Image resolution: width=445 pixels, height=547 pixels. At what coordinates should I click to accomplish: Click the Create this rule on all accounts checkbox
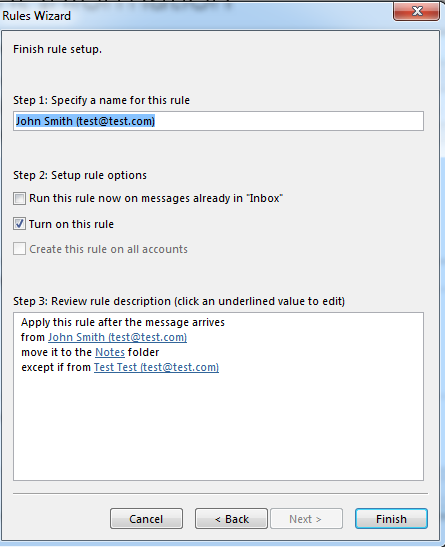tap(20, 249)
